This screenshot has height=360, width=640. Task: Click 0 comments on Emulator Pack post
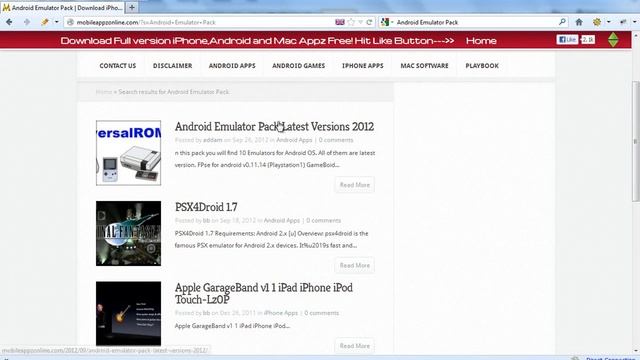pyautogui.click(x=336, y=140)
